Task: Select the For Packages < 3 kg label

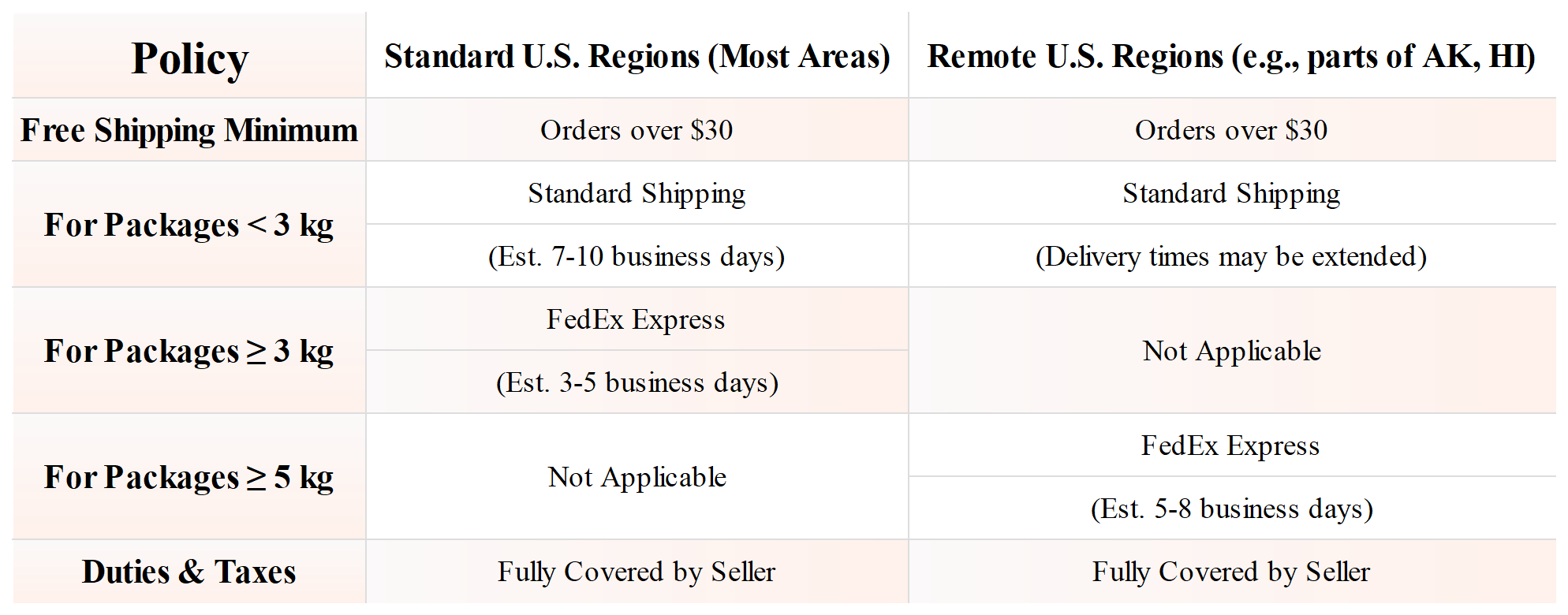Action: coord(189,225)
